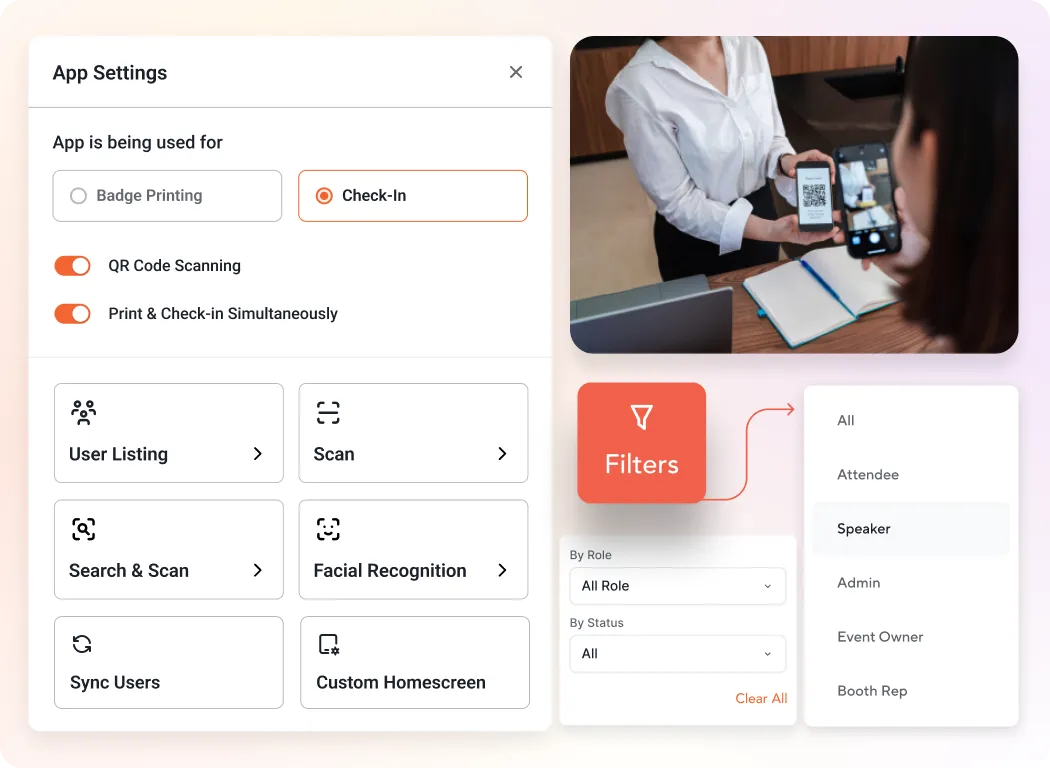
Task: Click the orange curved arrow connector
Action: click(760, 438)
